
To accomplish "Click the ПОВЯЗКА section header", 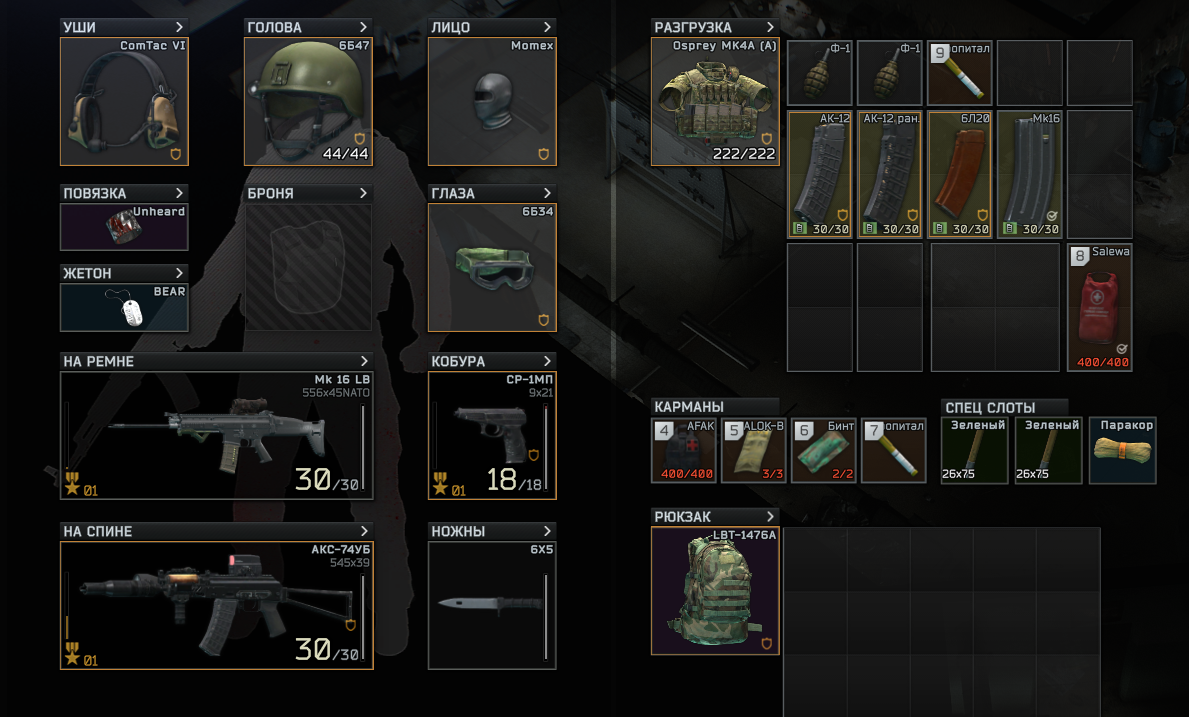I will [124, 193].
